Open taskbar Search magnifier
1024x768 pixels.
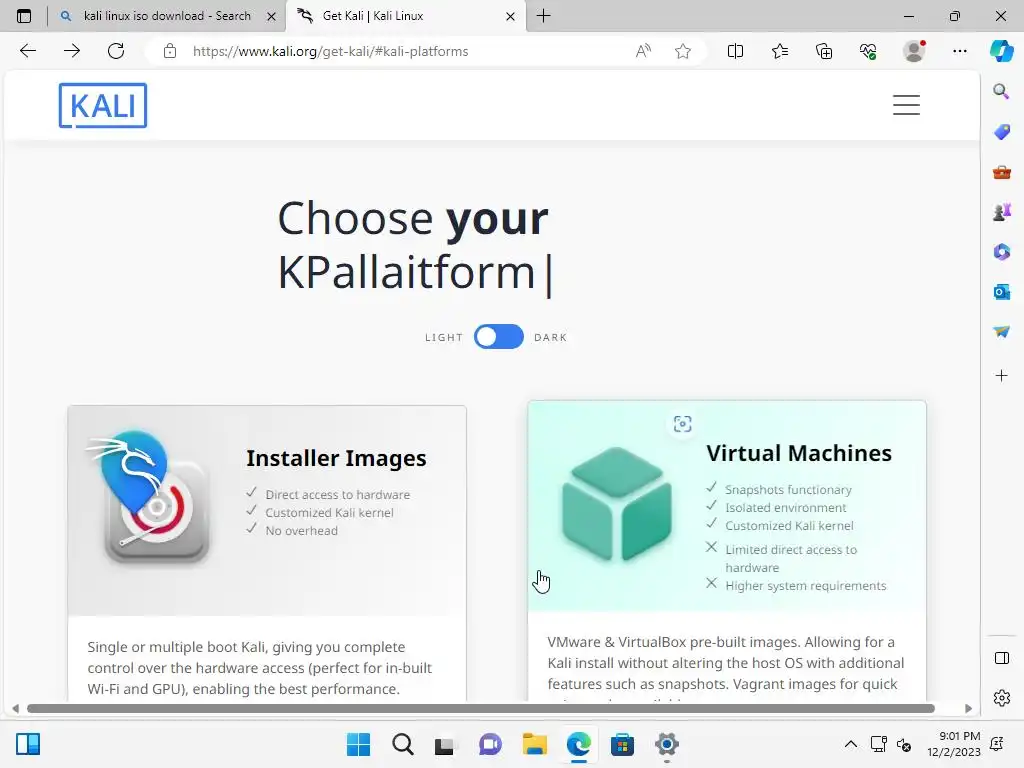tap(402, 744)
